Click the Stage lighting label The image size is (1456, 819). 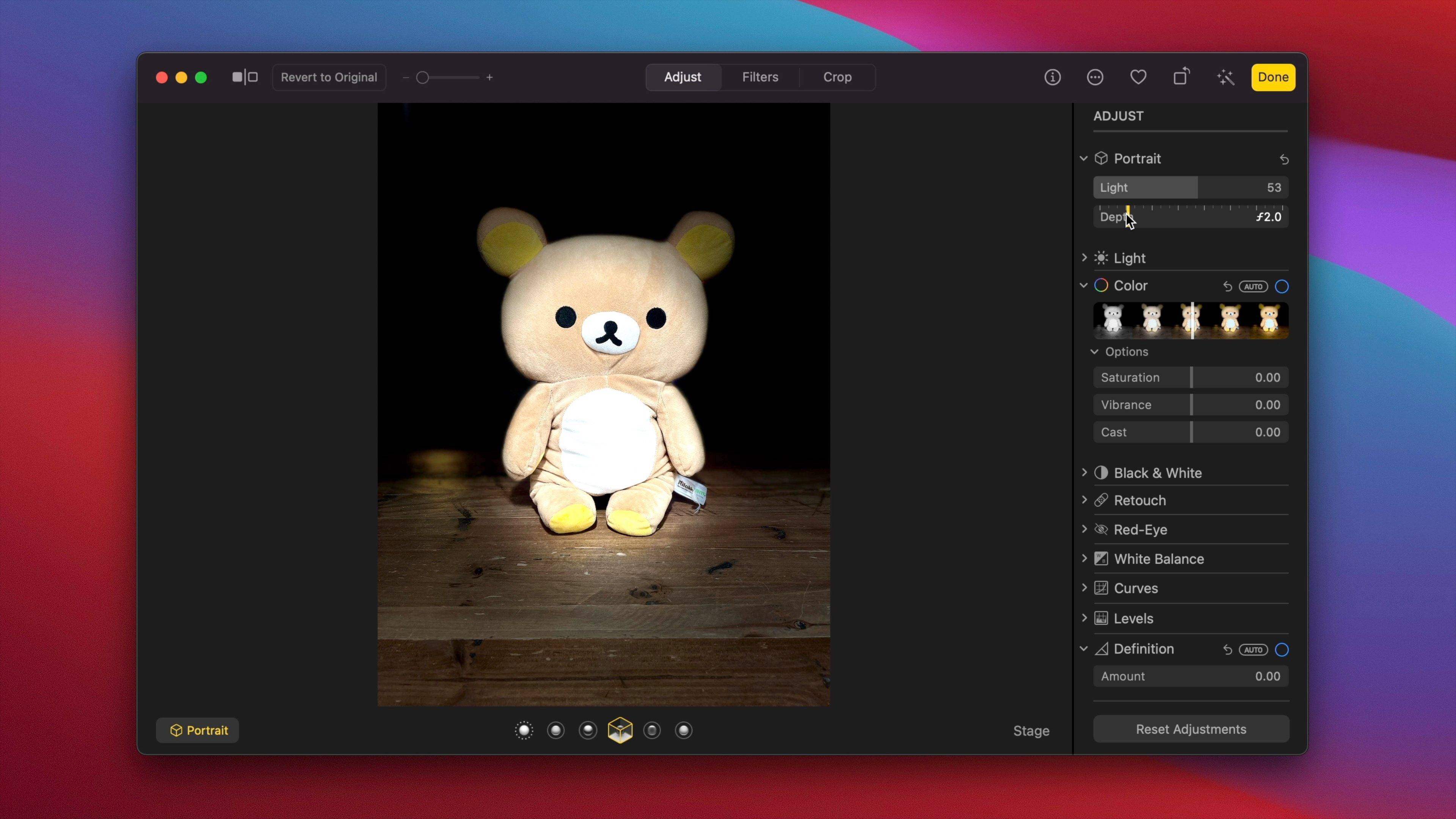tap(1031, 731)
